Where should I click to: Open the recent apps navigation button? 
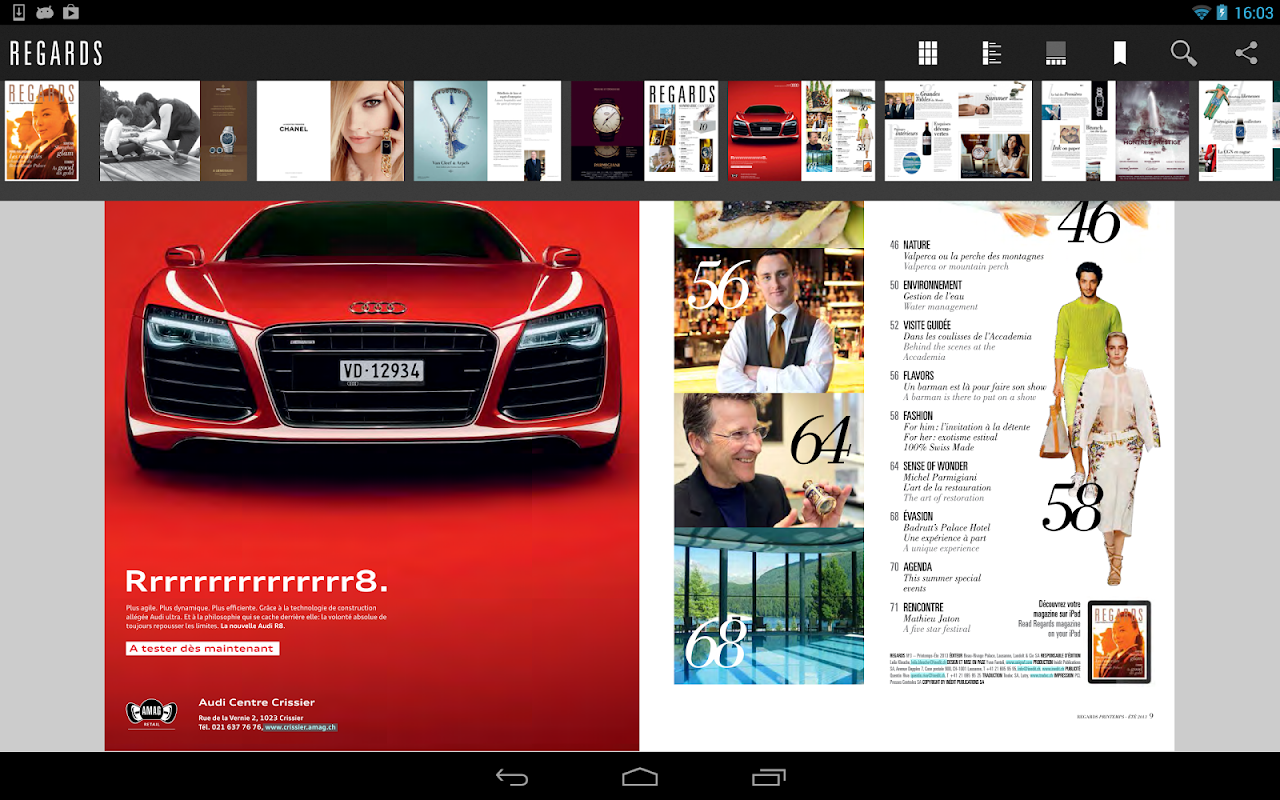pos(769,777)
